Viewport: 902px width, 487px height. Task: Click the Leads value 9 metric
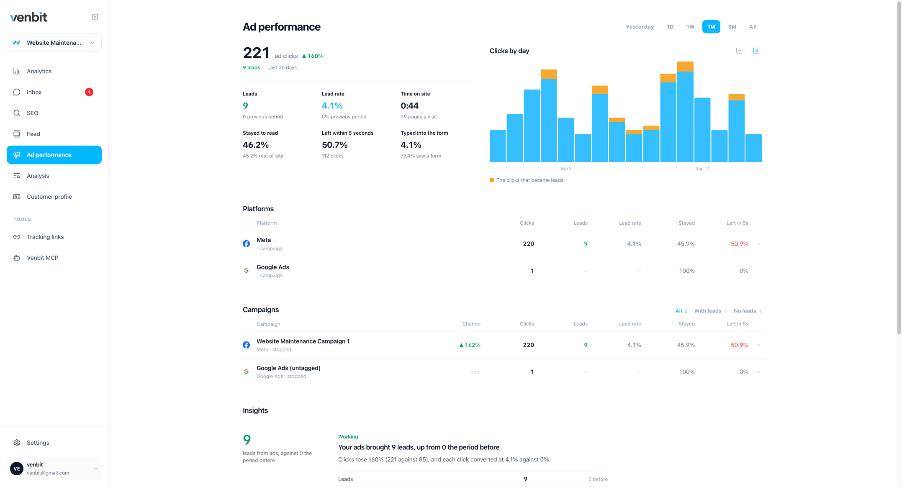246,106
